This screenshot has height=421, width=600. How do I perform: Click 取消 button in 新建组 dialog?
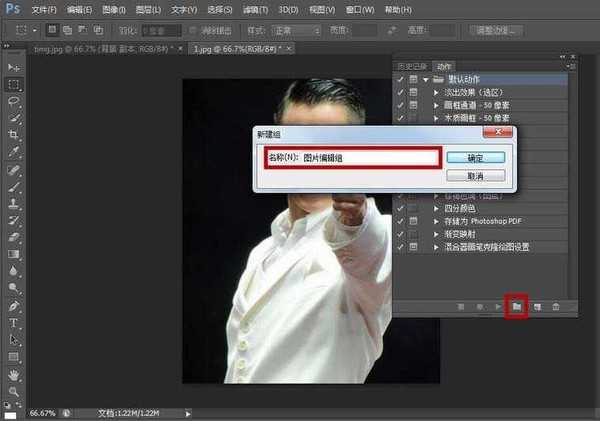coord(475,175)
